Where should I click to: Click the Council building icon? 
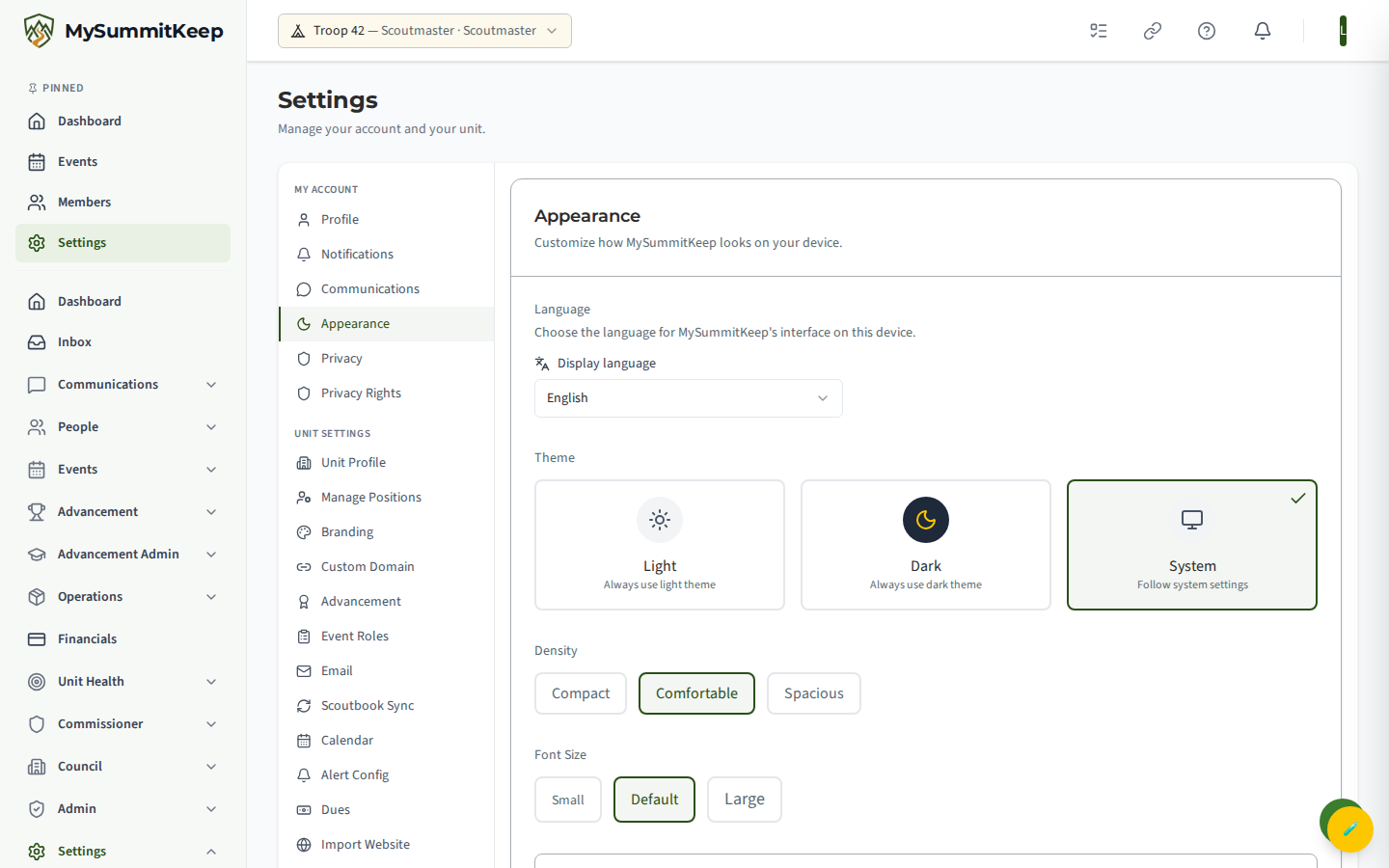(x=37, y=767)
